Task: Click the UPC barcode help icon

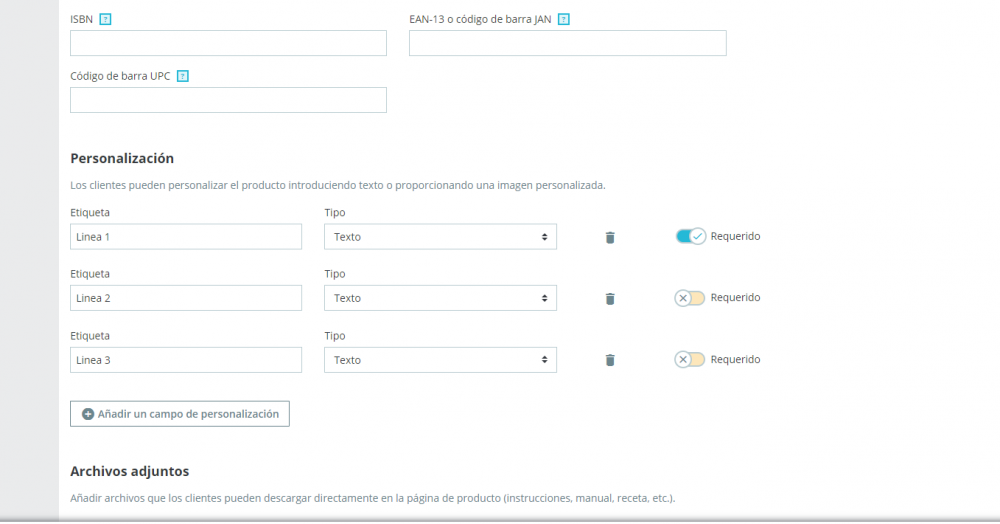Action: (183, 75)
